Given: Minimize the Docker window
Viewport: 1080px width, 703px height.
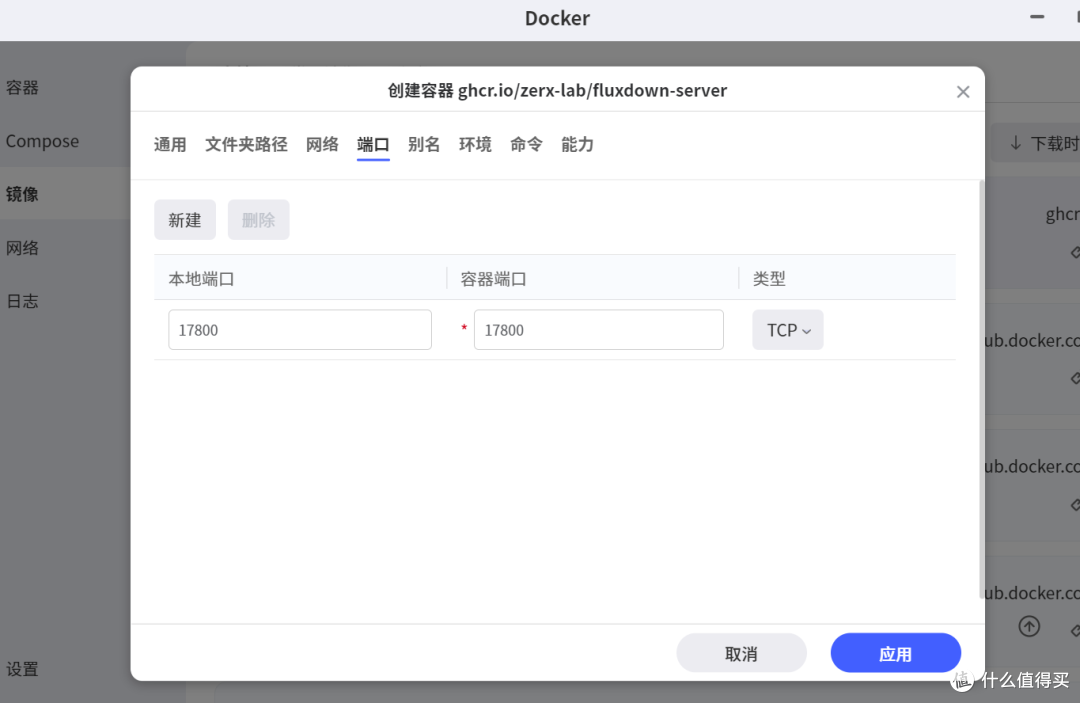Looking at the screenshot, I should pyautogui.click(x=1037, y=17).
